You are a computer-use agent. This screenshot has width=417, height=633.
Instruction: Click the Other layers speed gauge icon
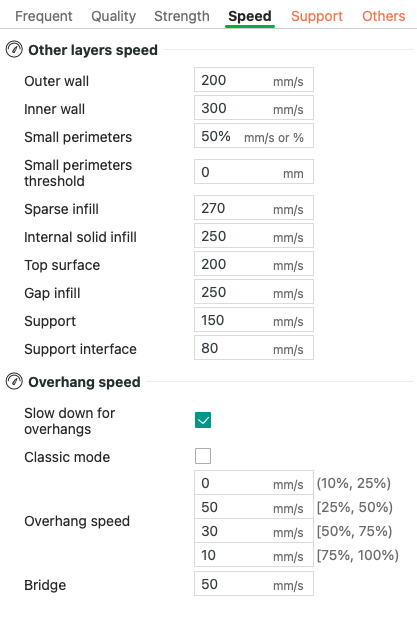[x=14, y=50]
